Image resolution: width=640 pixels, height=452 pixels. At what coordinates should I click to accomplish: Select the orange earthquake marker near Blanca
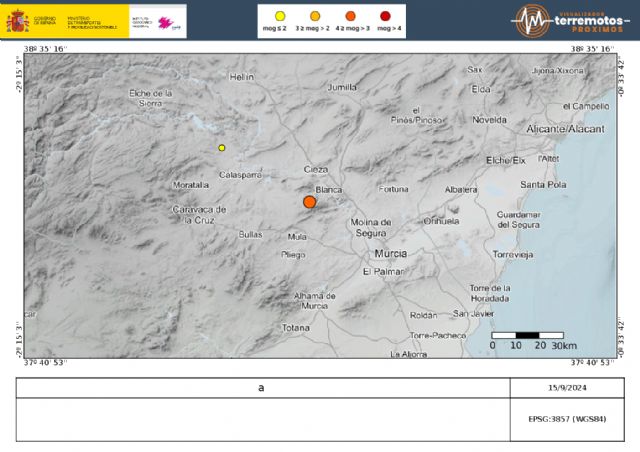point(310,202)
